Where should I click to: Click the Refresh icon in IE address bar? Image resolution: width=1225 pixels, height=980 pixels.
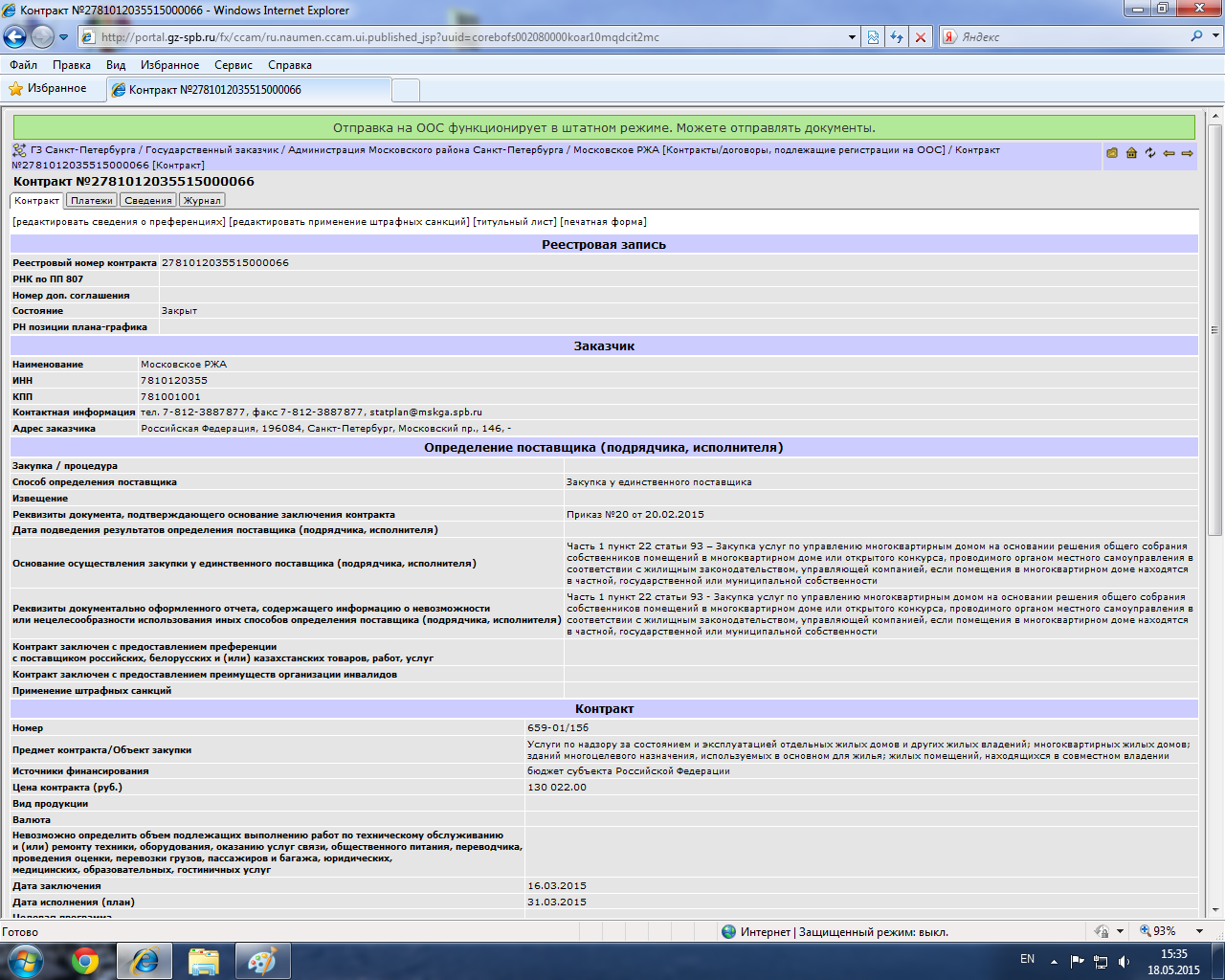point(897,37)
